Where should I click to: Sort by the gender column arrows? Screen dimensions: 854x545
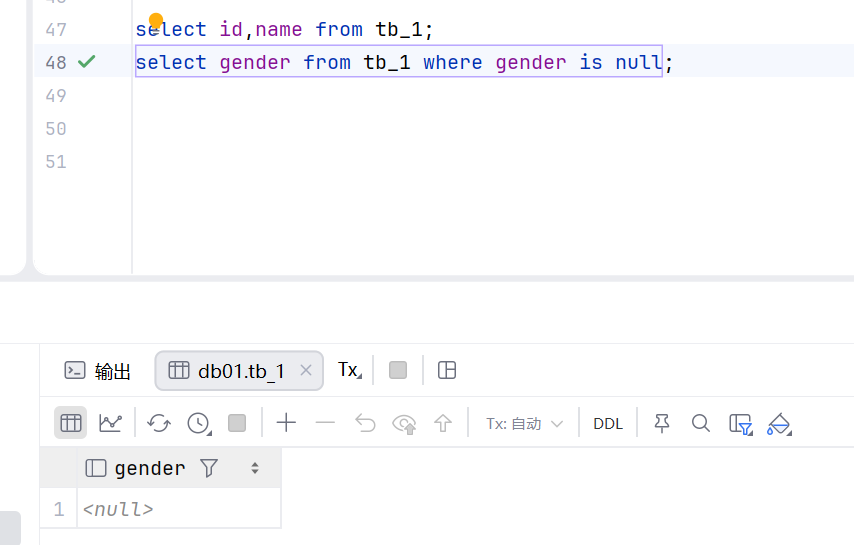255,468
